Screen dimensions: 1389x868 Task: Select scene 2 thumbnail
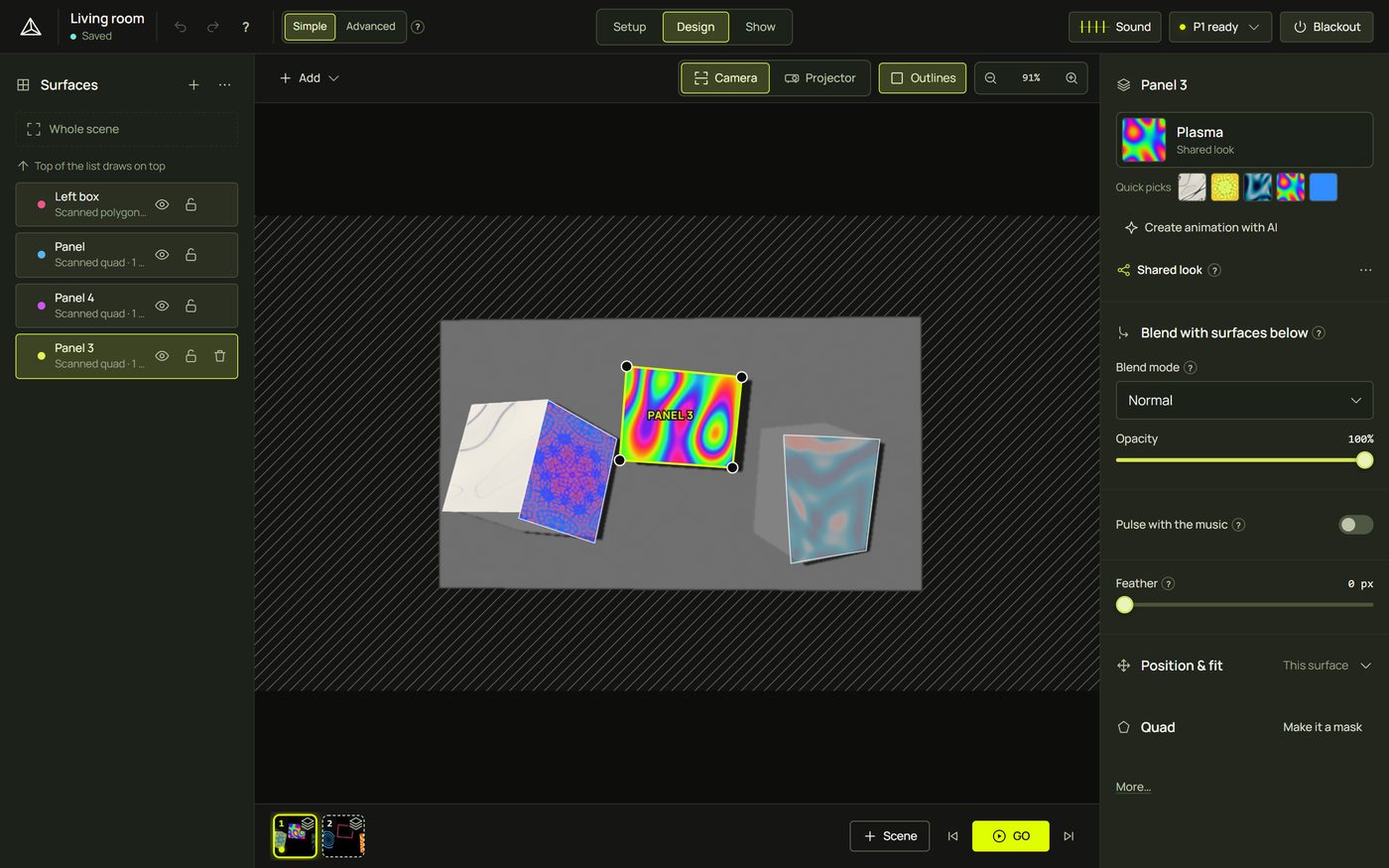343,836
